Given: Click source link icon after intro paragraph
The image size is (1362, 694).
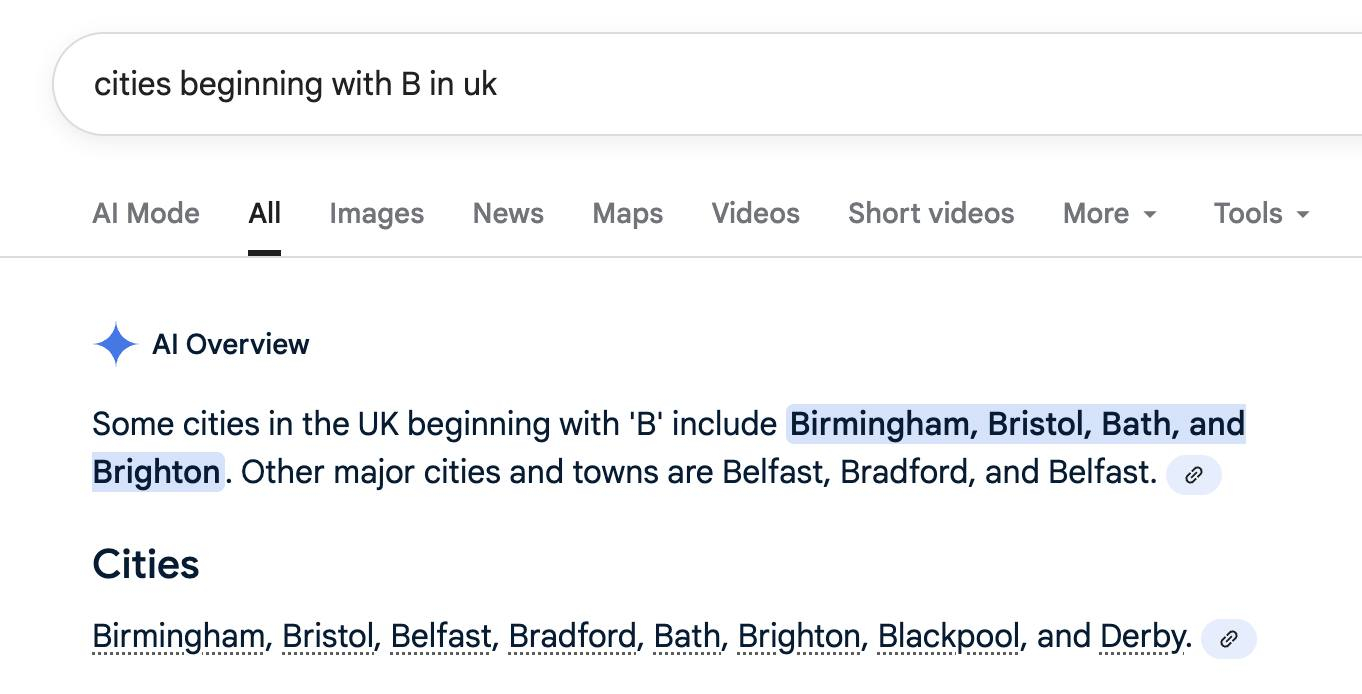Looking at the screenshot, I should 1193,475.
